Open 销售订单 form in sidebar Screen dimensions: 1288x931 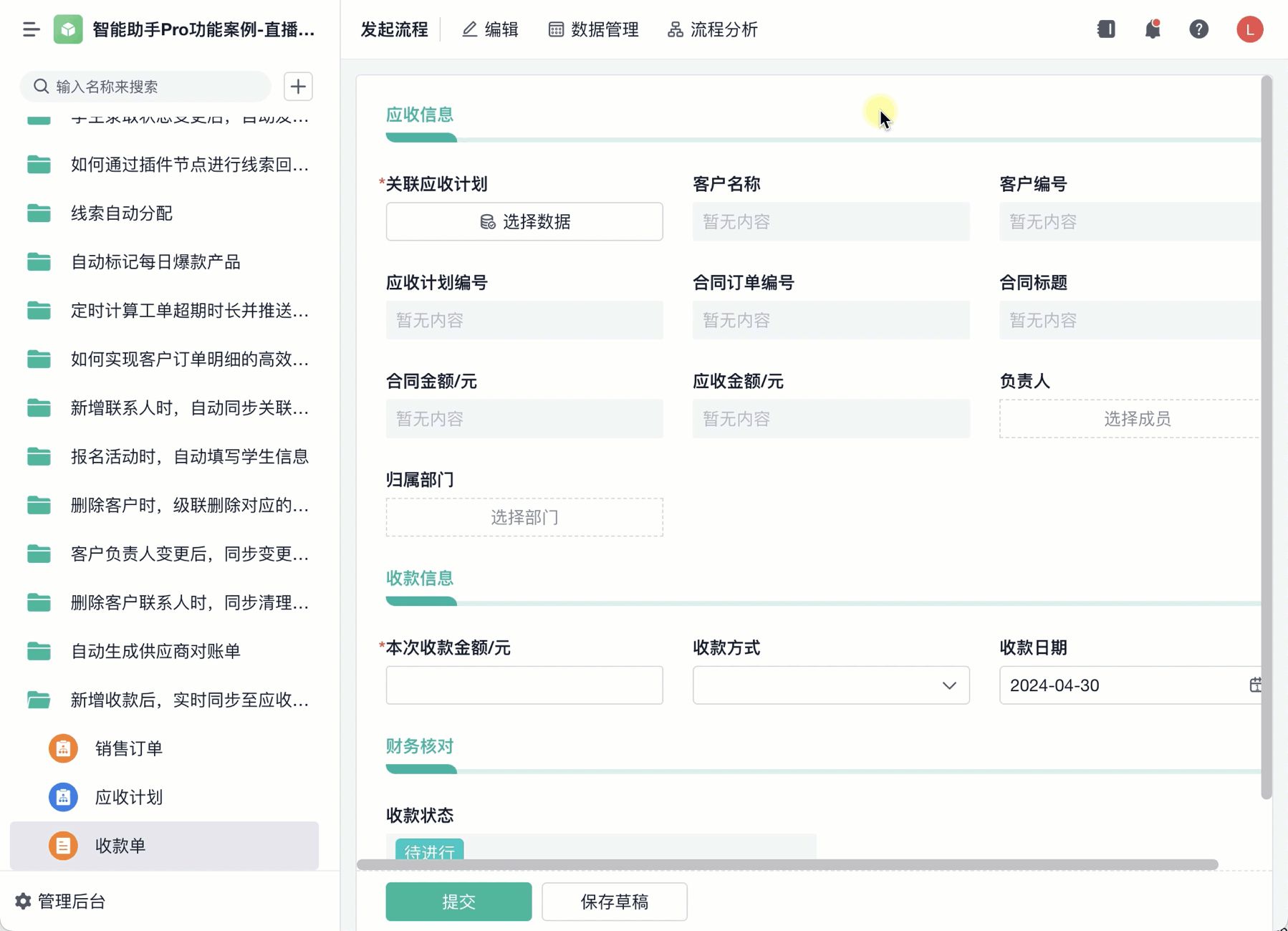[164, 748]
